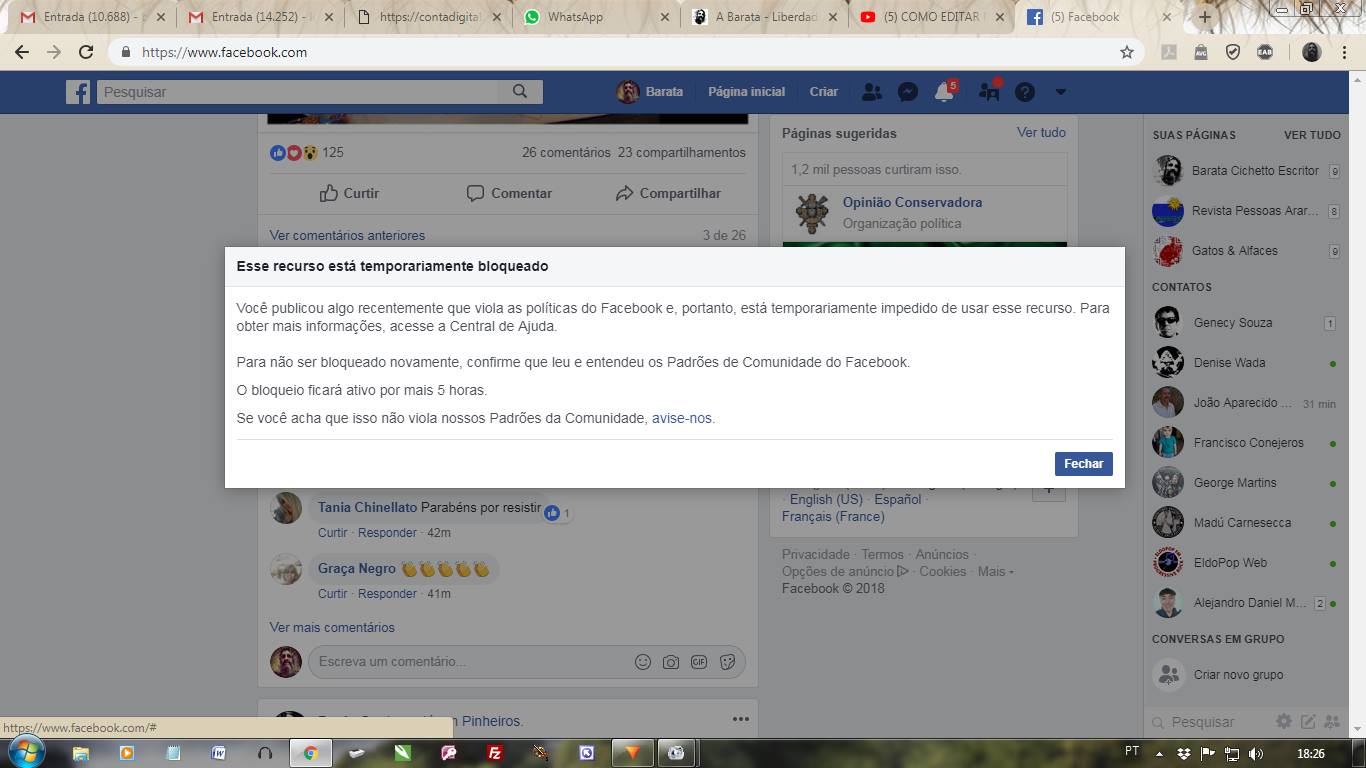The width and height of the screenshot is (1366, 768).
Task: Click the Facebook logo in the header
Action: pyautogui.click(x=78, y=92)
